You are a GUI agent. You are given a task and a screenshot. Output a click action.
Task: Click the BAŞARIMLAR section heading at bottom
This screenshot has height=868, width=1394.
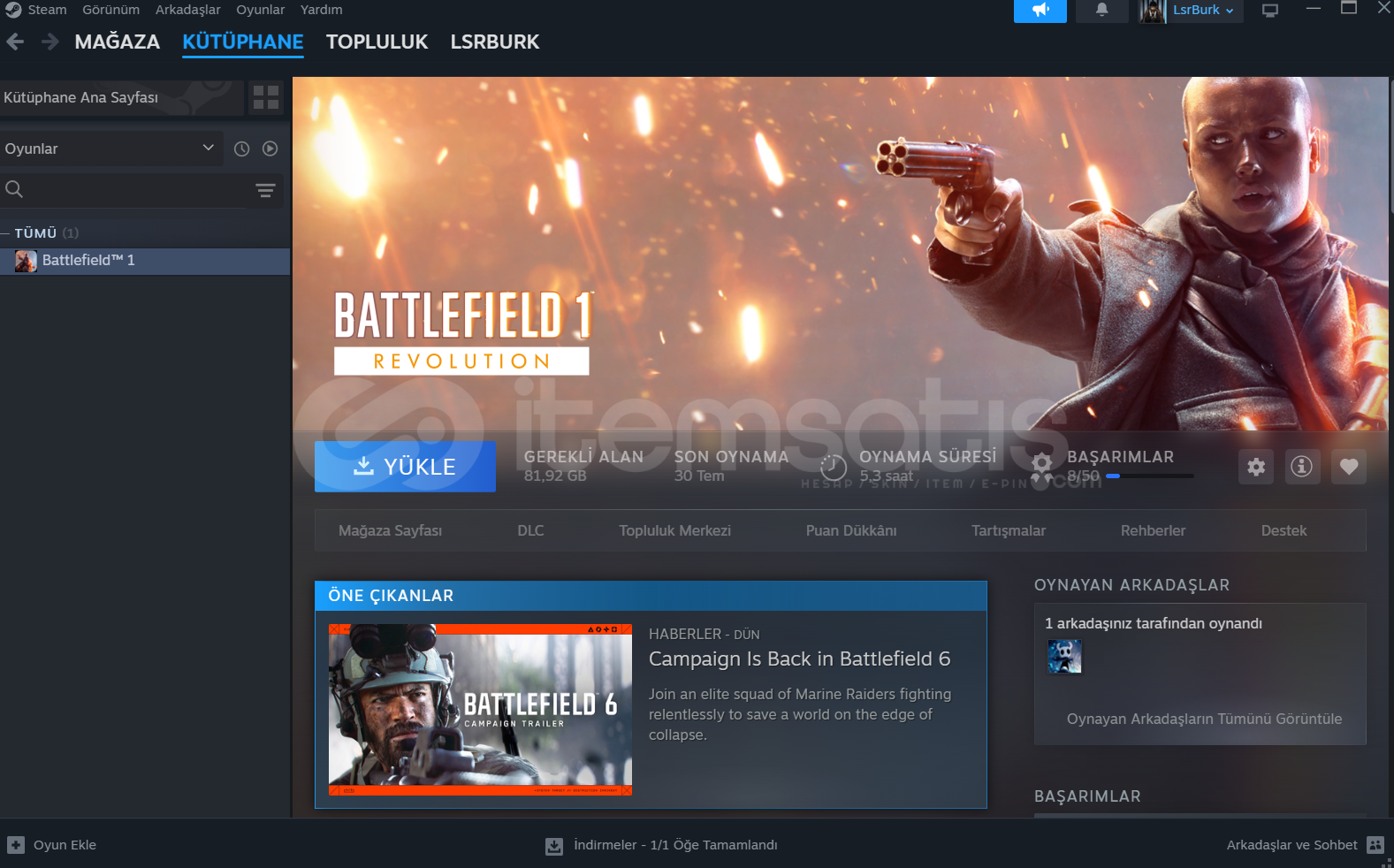[x=1087, y=796]
